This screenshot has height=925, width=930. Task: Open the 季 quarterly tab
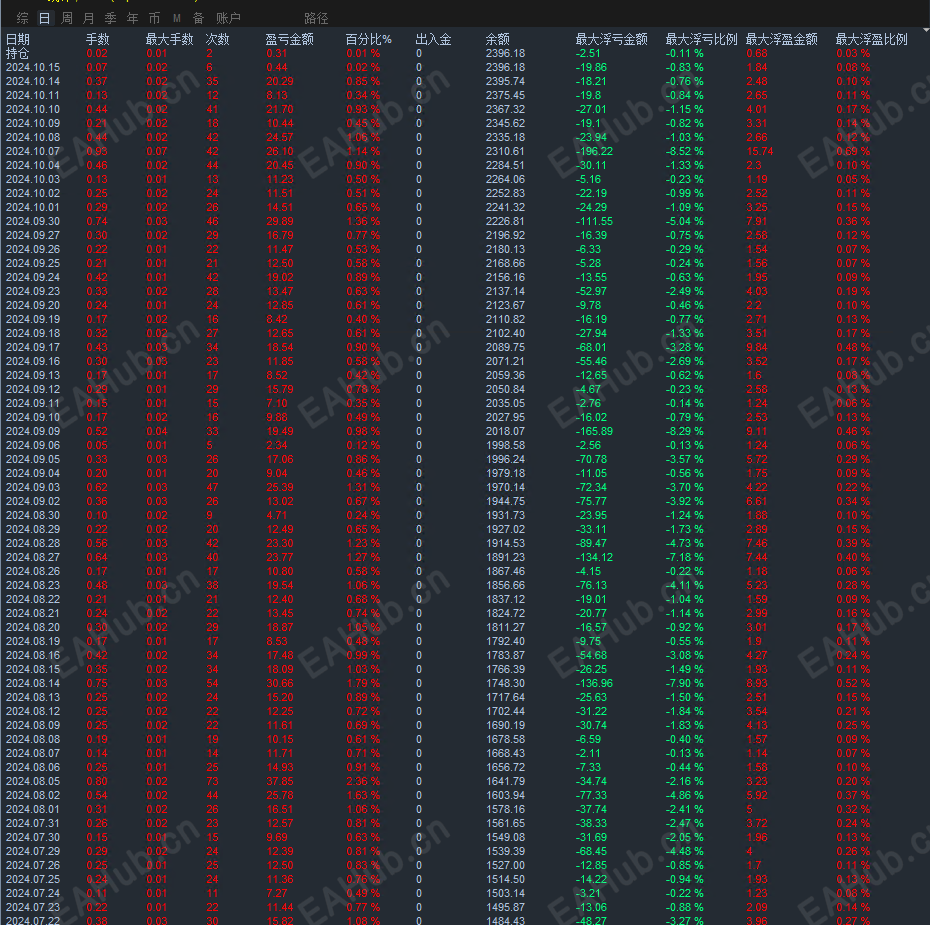click(110, 18)
